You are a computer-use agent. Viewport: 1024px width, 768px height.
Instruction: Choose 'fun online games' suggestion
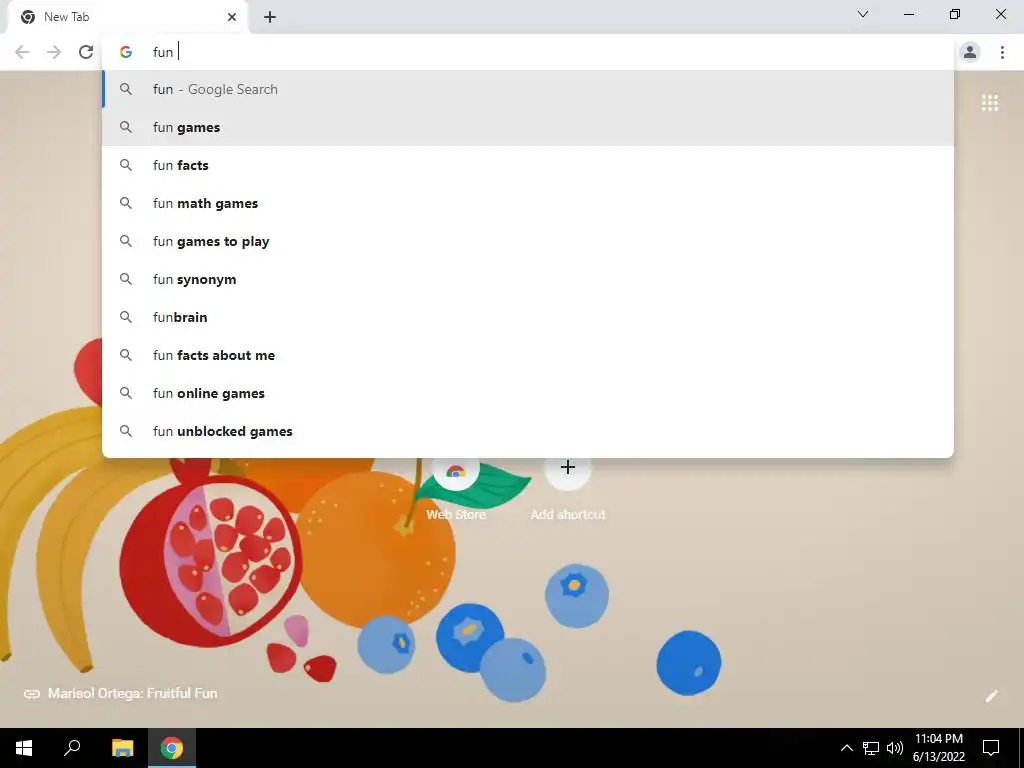(x=528, y=392)
